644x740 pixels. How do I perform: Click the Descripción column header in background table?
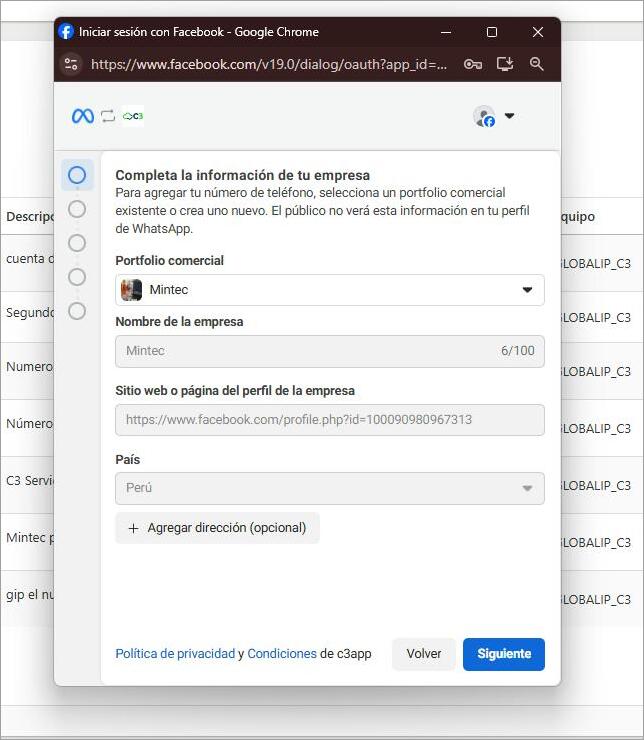tap(30, 217)
